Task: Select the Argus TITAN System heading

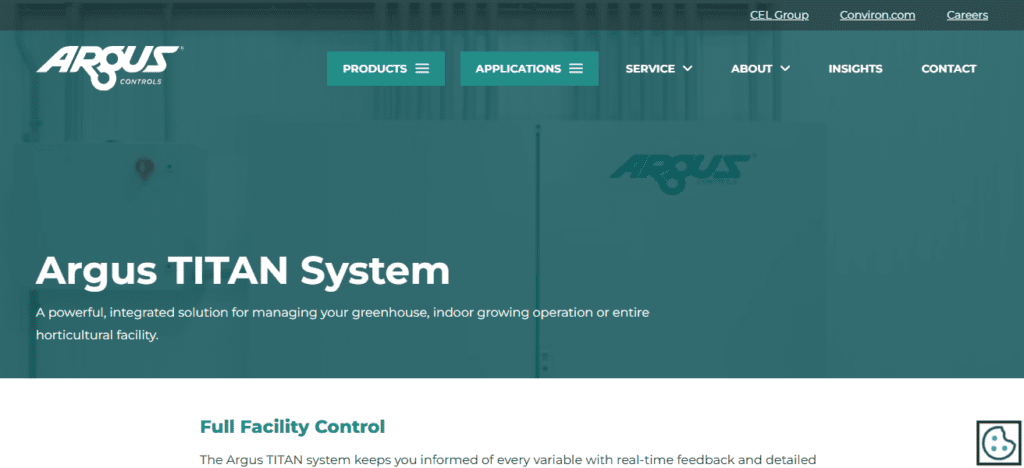Action: tap(243, 271)
